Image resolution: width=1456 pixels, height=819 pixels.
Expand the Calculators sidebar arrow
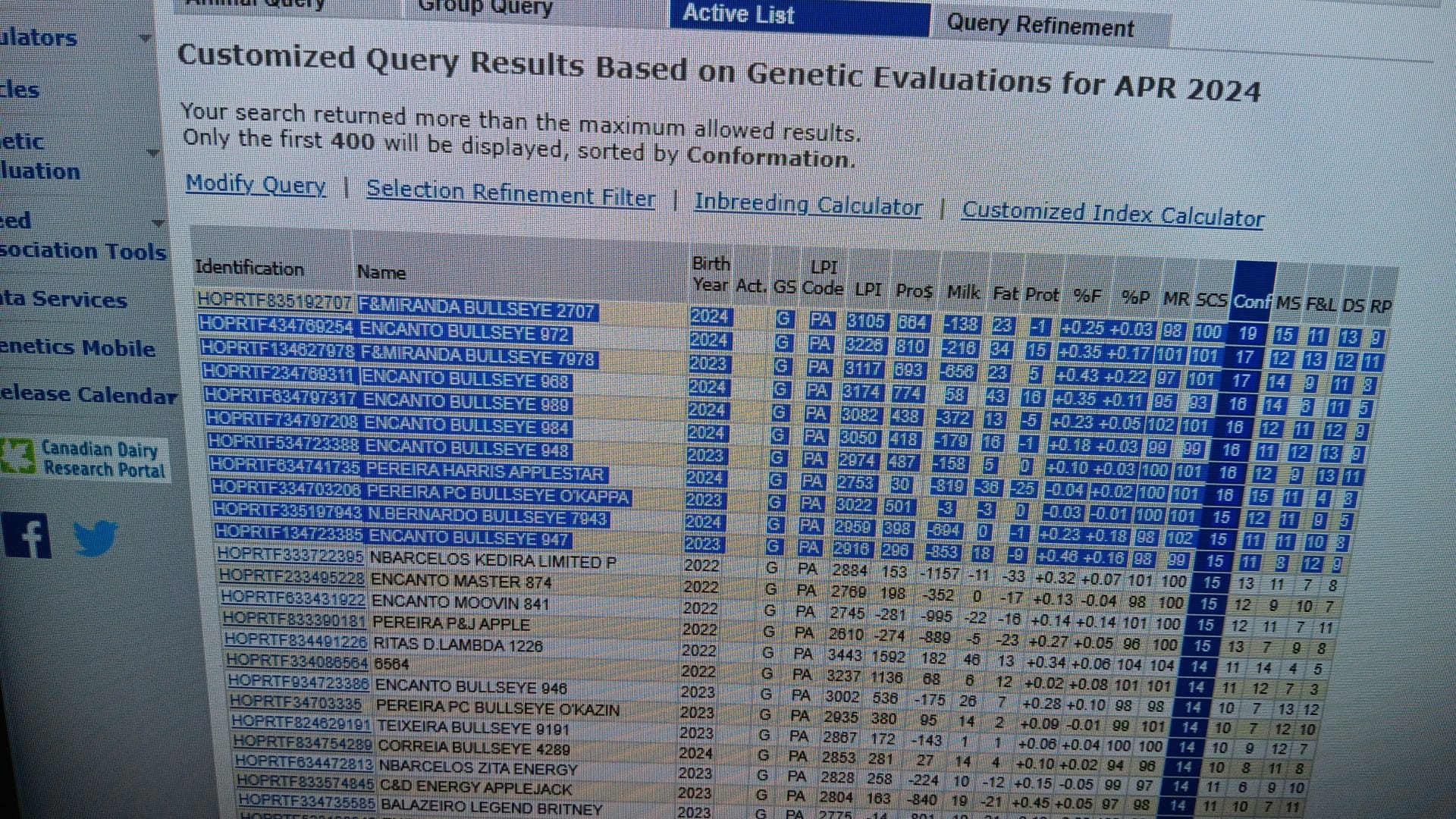coord(146,37)
